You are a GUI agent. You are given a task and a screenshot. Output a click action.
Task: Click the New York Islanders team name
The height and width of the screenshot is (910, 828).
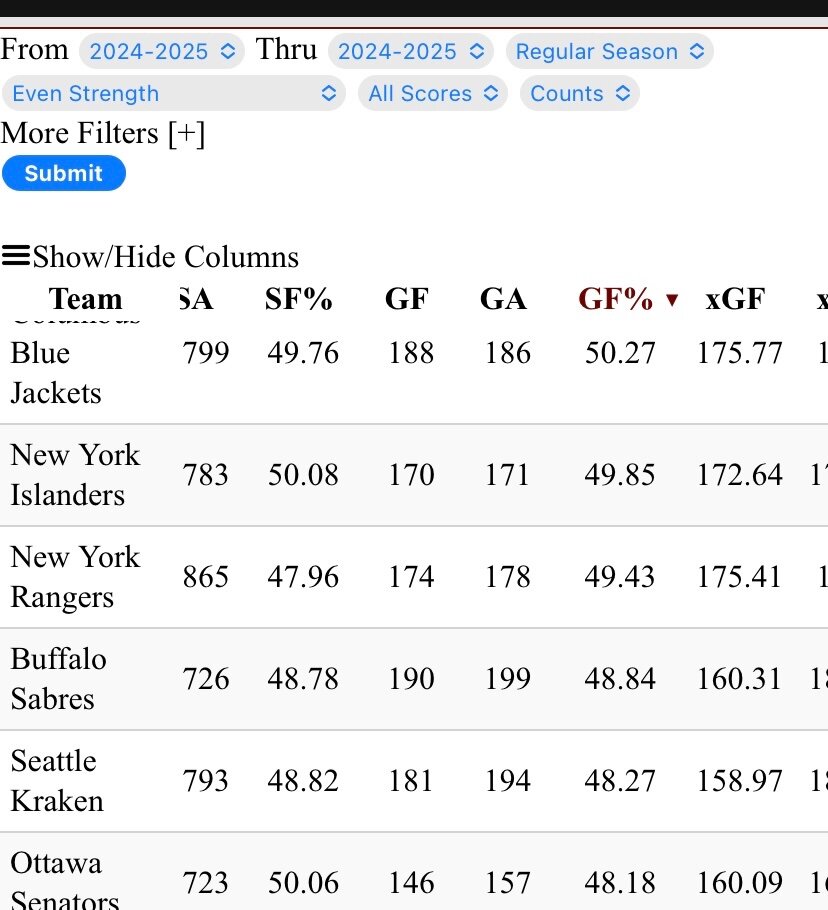click(75, 475)
